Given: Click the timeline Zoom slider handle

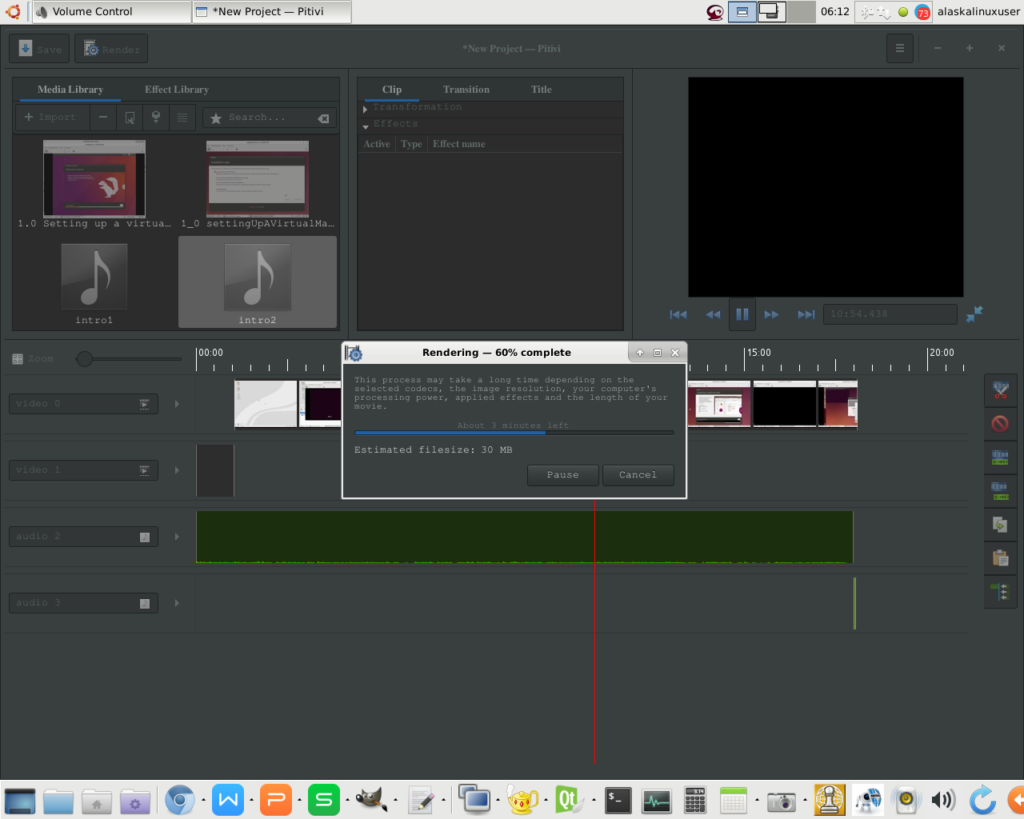Looking at the screenshot, I should click(x=85, y=359).
